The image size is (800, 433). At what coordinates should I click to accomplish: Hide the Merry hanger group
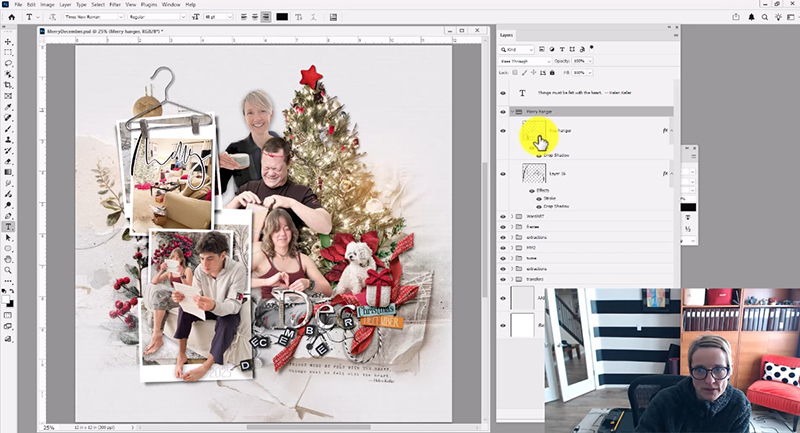pyautogui.click(x=503, y=112)
